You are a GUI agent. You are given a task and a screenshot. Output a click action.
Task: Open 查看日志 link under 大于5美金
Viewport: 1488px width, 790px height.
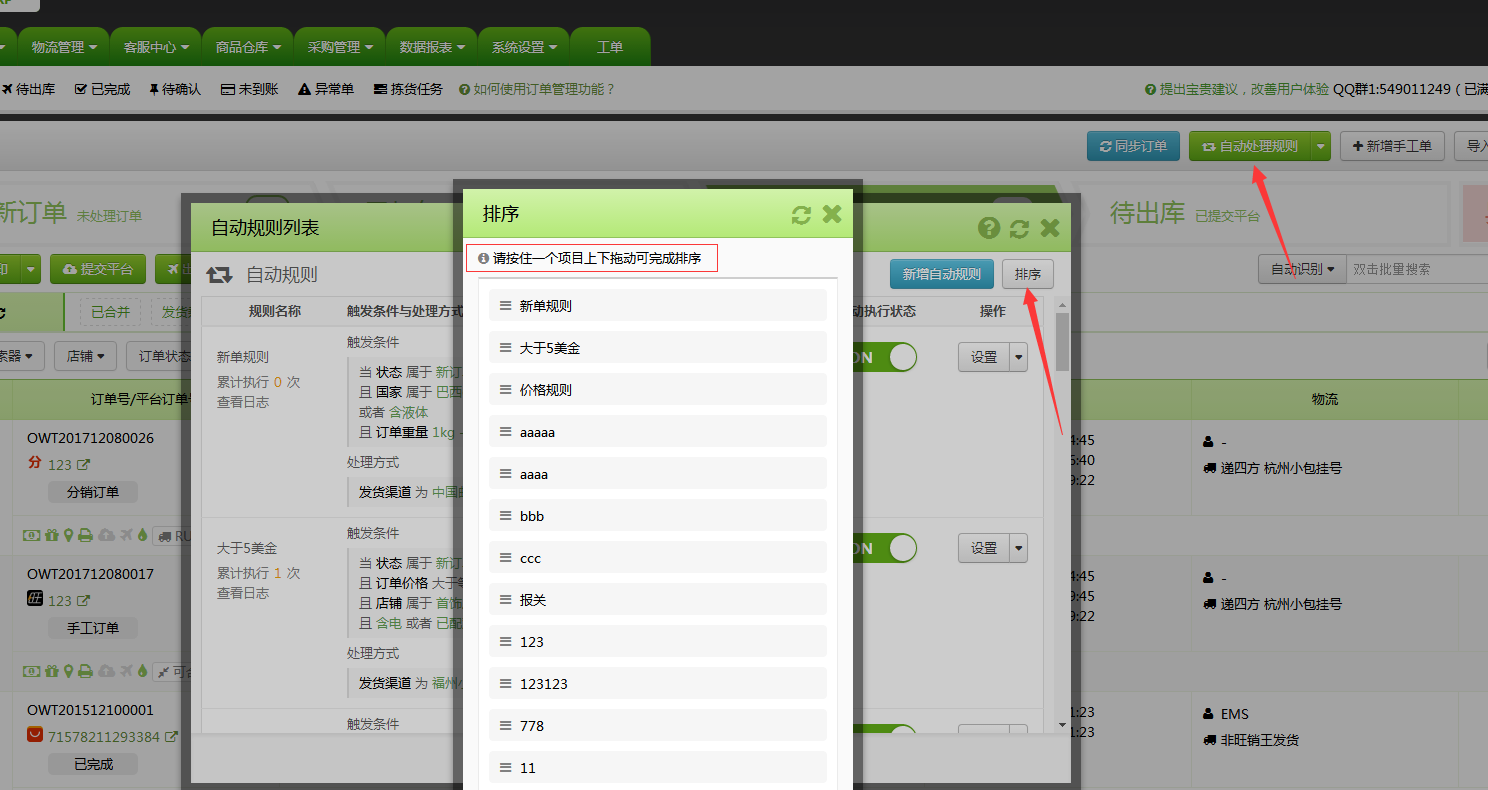243,593
